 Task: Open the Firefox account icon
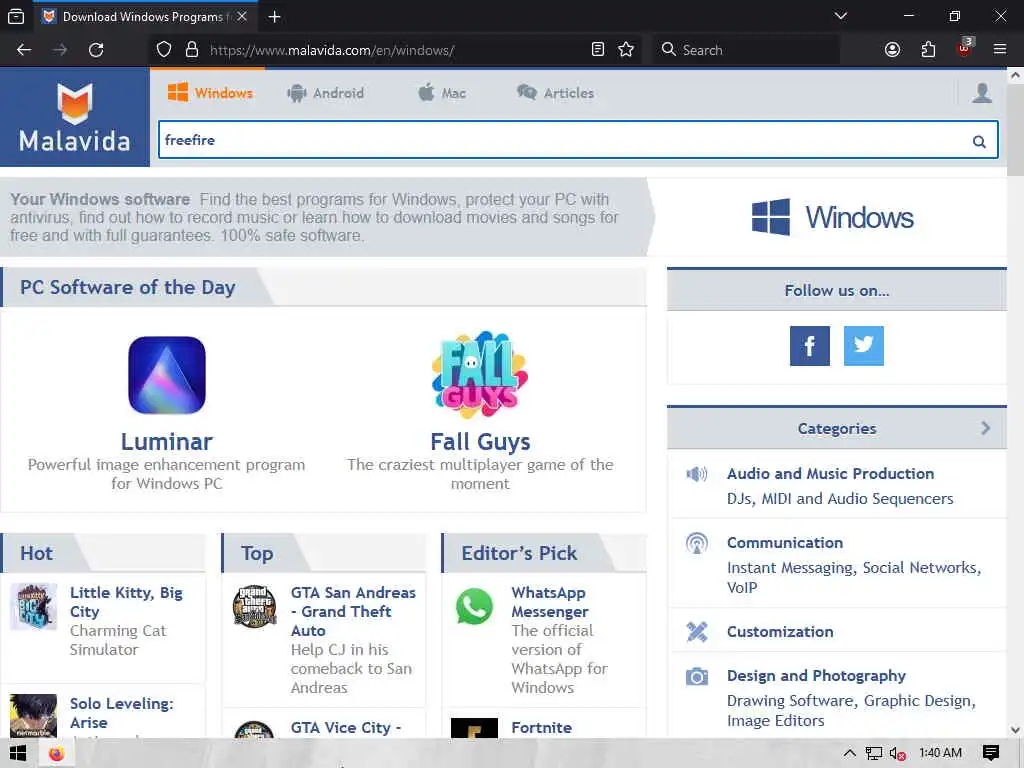(892, 50)
